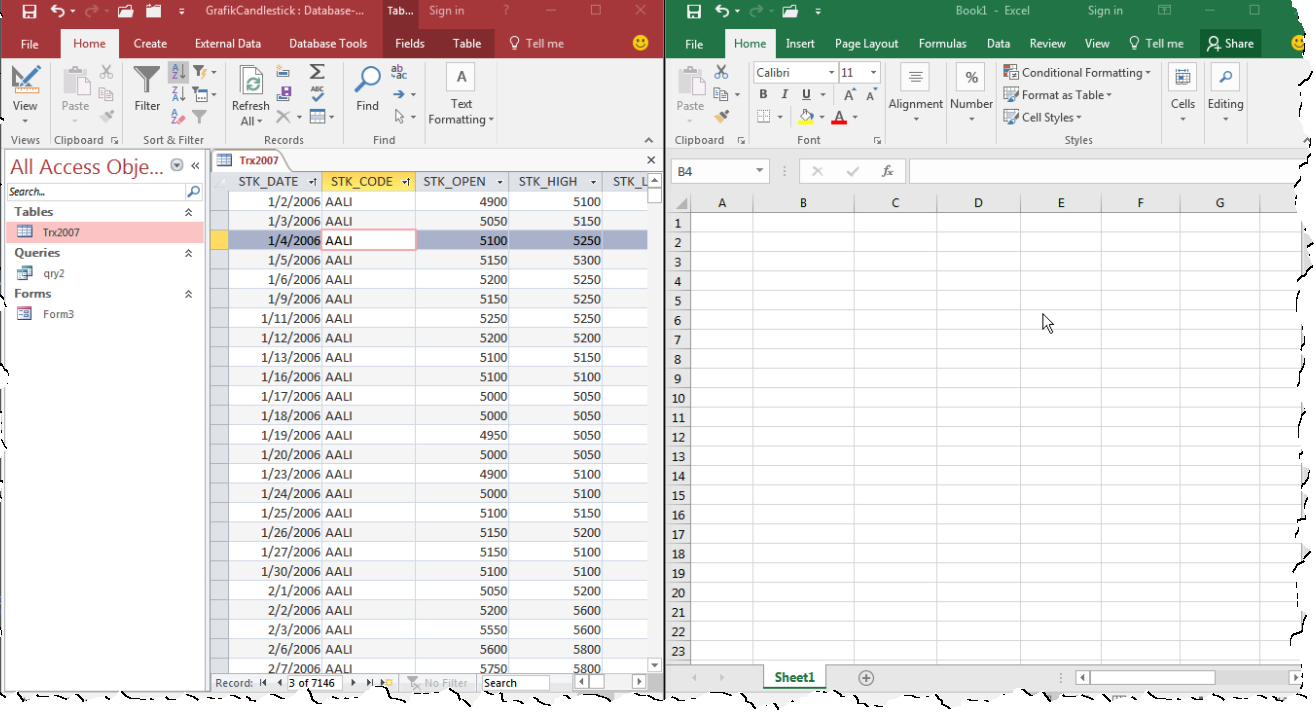1316x712 pixels.
Task: Click the Text Formatting icon
Action: (460, 78)
